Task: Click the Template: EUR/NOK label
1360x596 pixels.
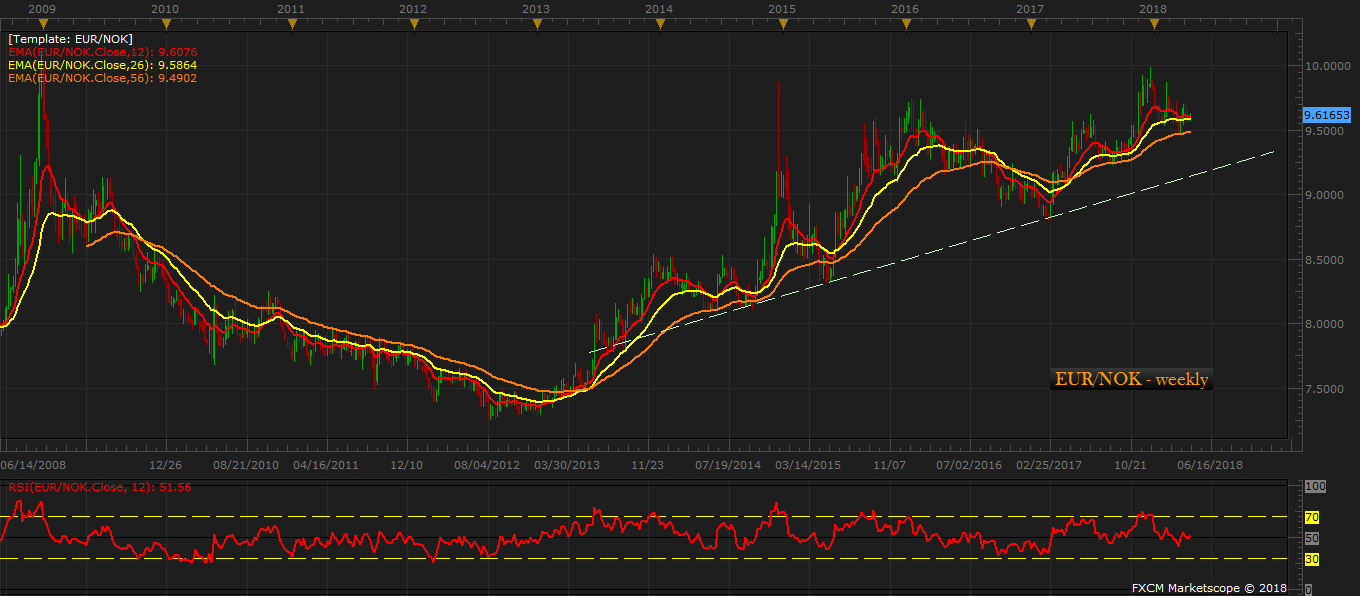Action: pos(70,38)
